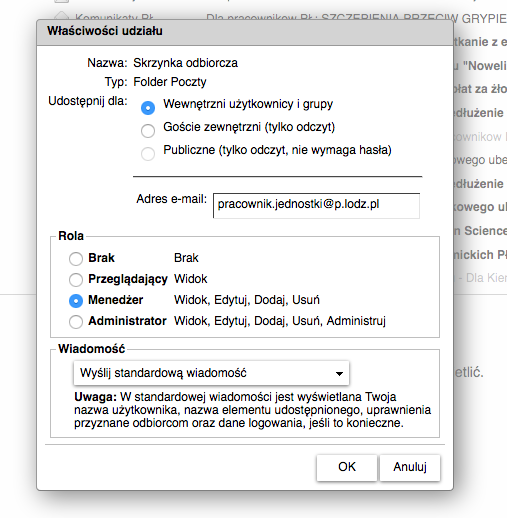
Task: Click the Skrzynka odbiorcza name text
Action: point(185,63)
